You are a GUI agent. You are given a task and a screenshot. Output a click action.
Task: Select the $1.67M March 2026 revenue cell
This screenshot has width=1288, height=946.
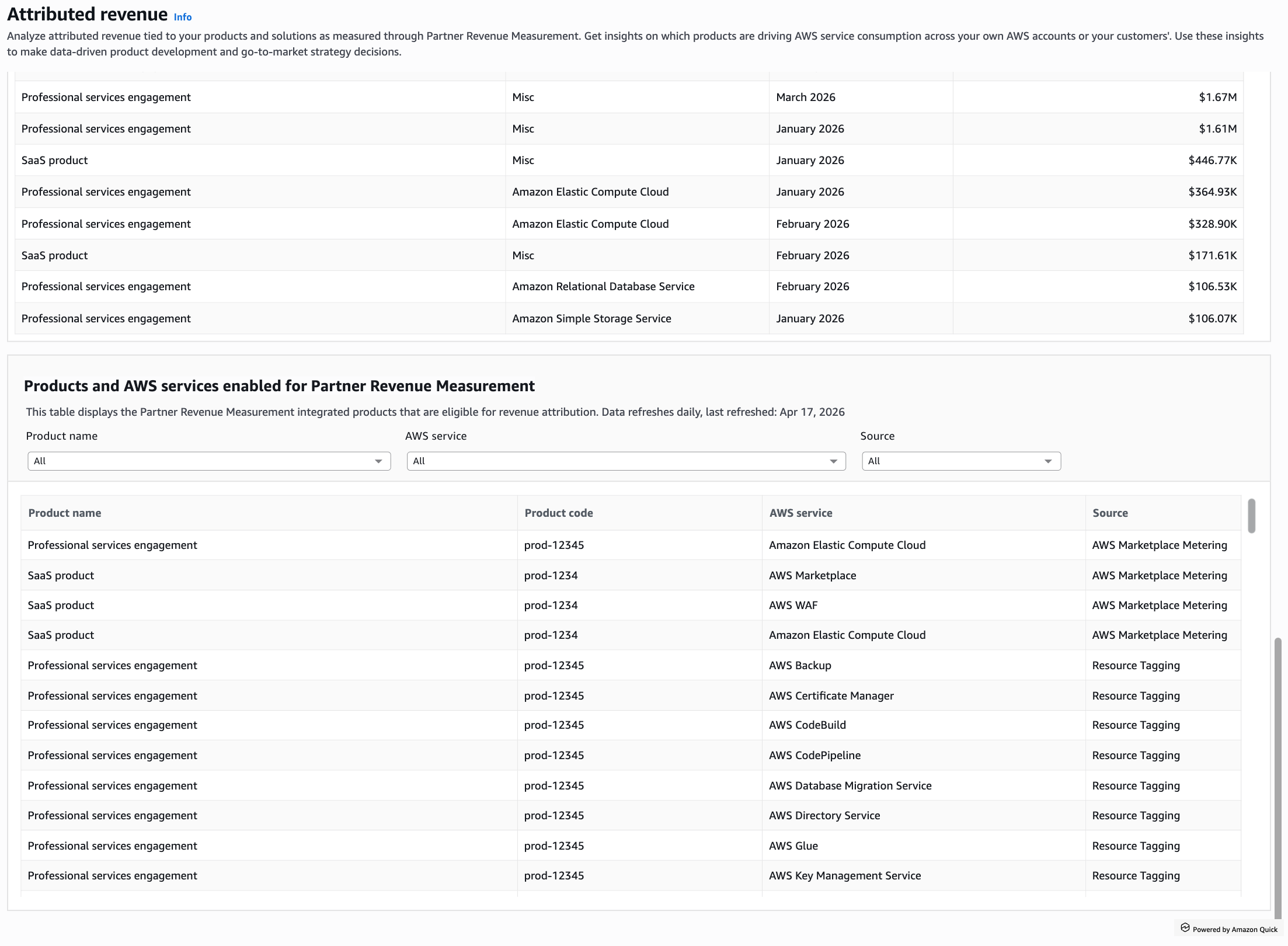(x=1217, y=97)
